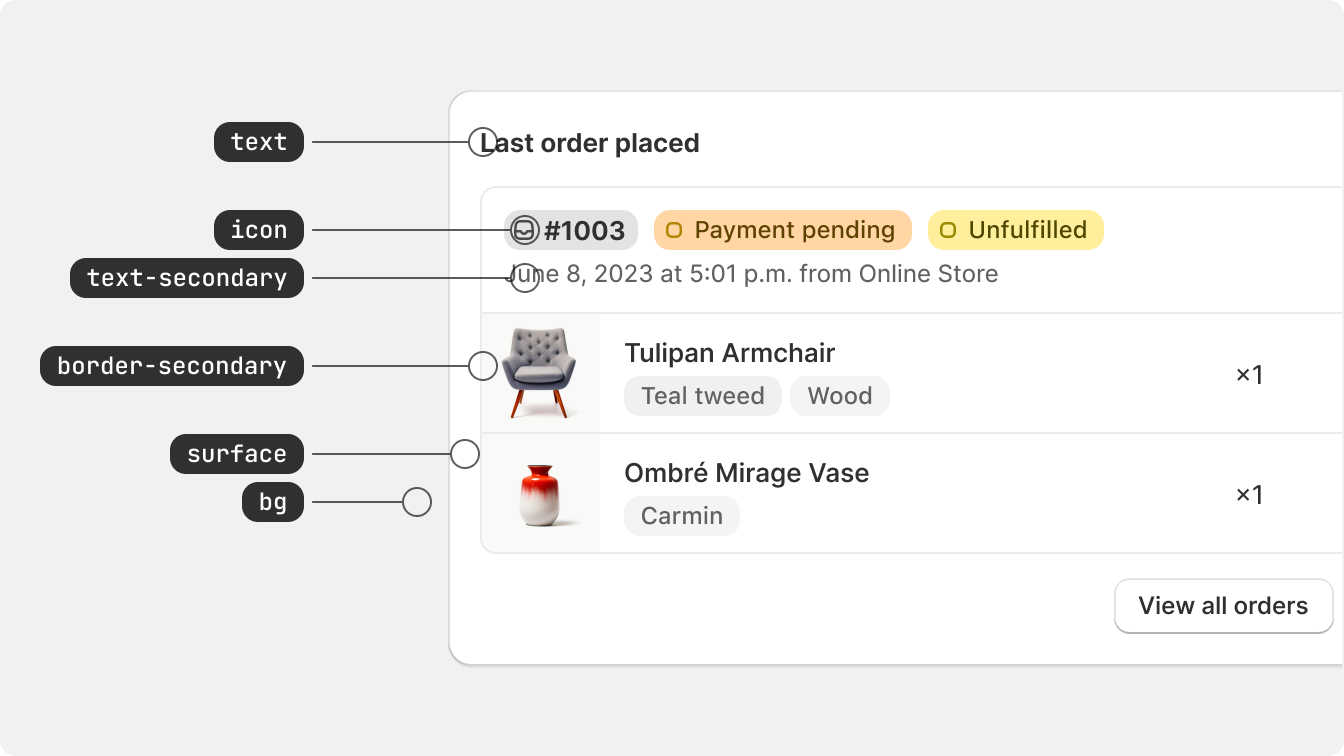Click the Tulipan Armchair product name

730,353
